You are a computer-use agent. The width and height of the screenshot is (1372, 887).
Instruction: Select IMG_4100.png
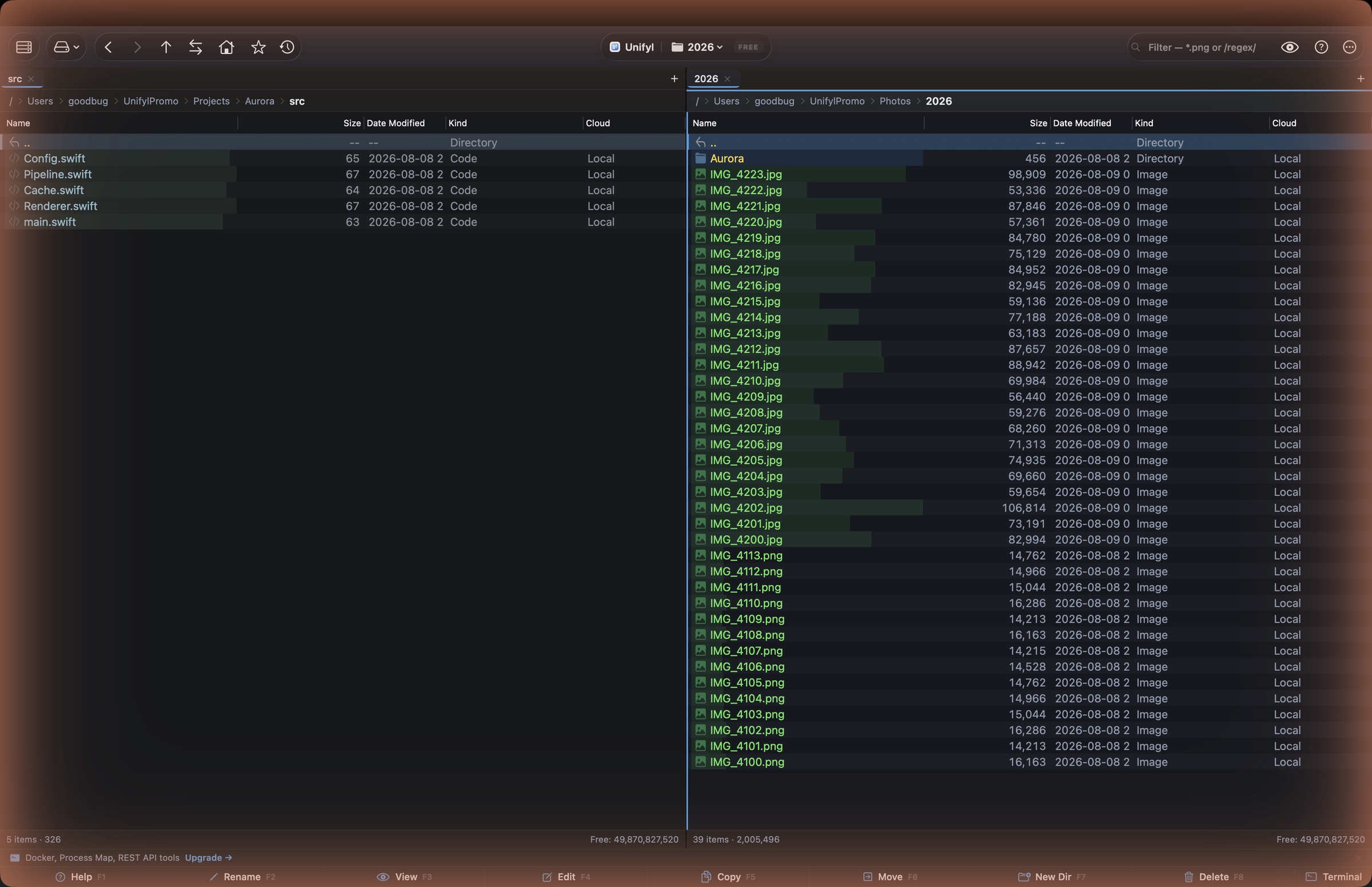coord(1030,762)
